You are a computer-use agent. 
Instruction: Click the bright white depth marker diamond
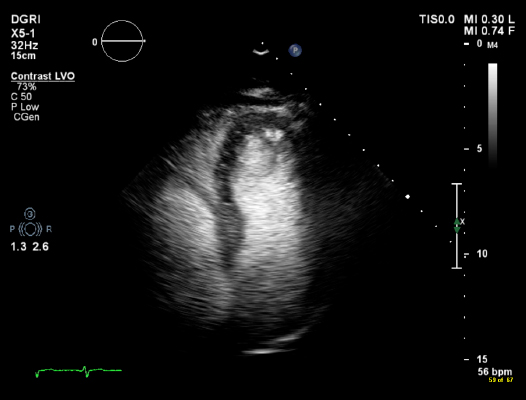pos(408,197)
